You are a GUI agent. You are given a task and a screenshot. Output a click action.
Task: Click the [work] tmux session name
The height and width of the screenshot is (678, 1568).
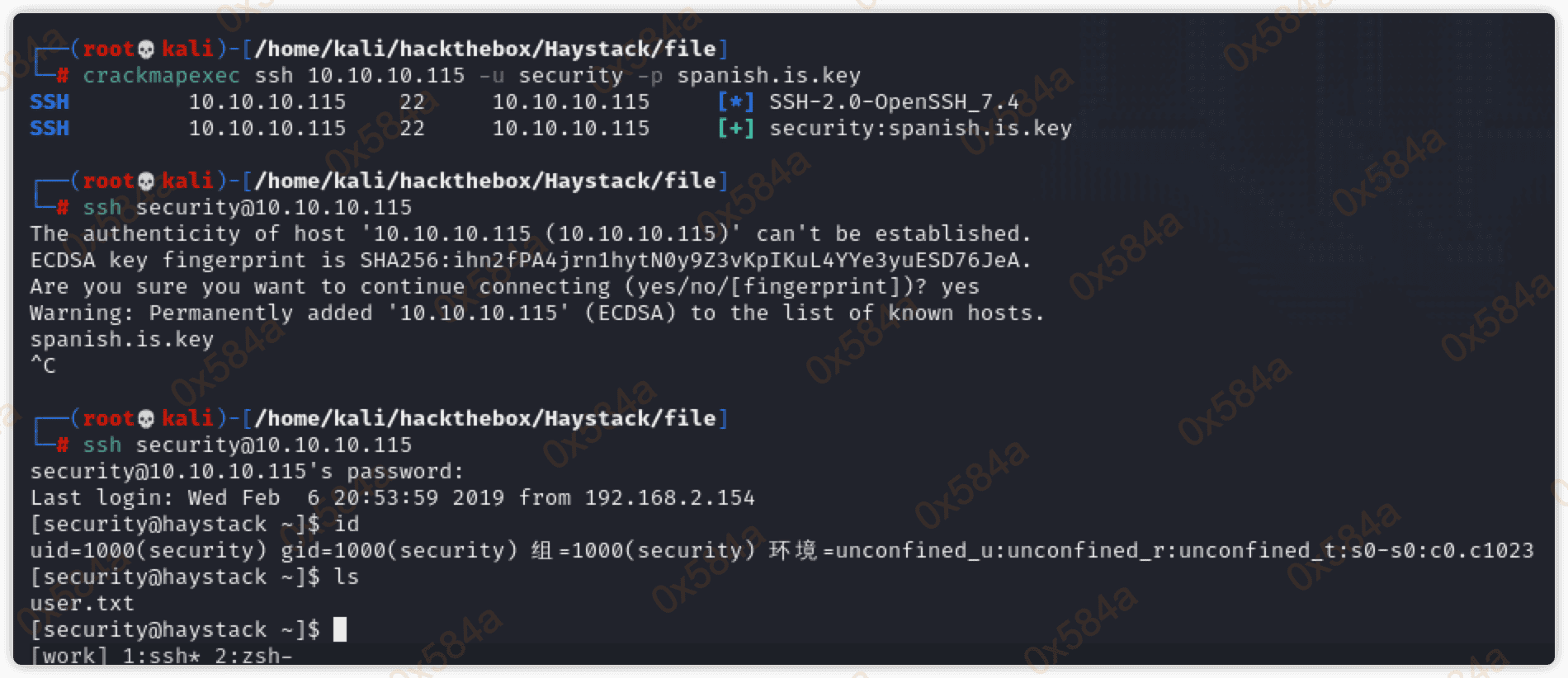[x=69, y=657]
